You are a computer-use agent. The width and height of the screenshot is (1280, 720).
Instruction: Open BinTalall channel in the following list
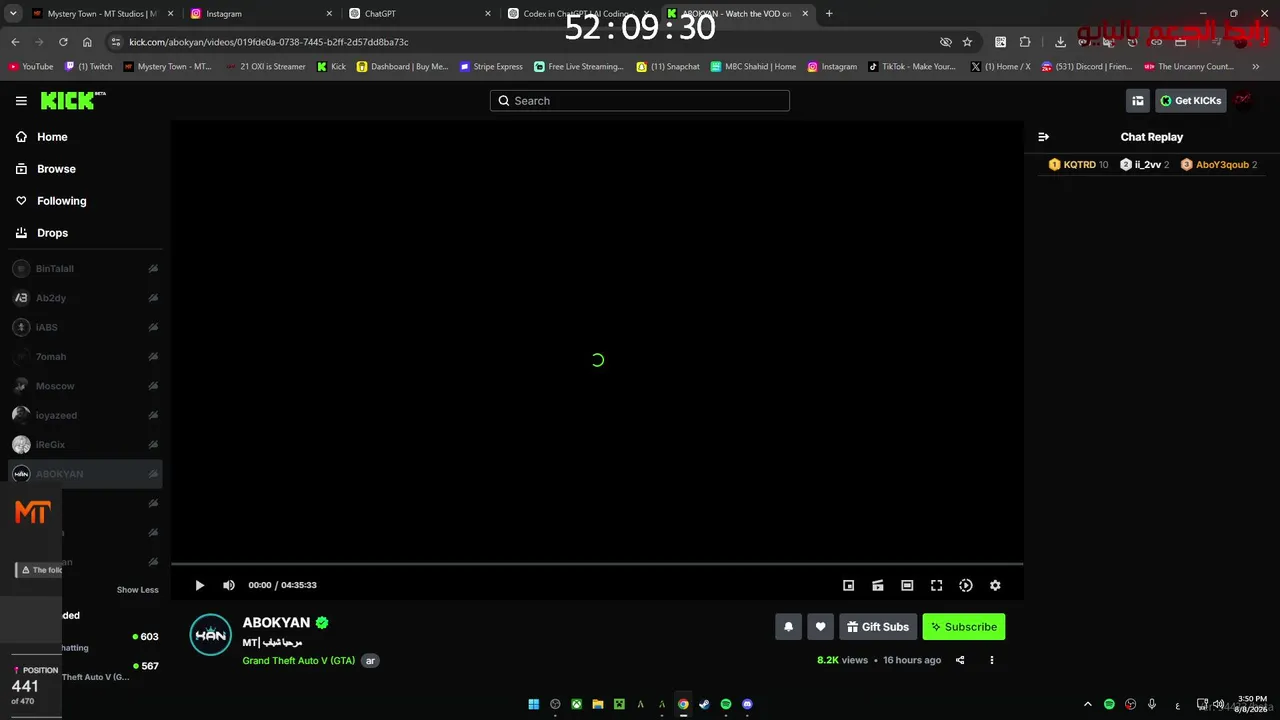[85, 269]
